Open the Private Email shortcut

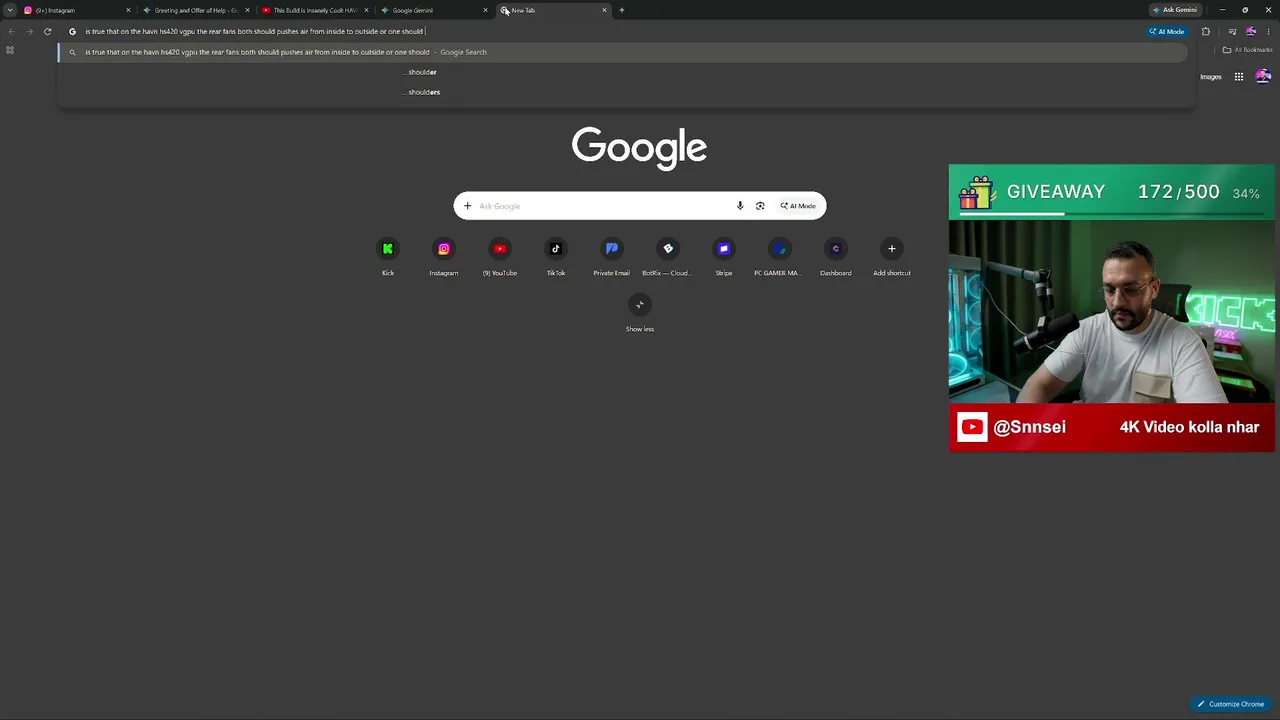pos(612,256)
